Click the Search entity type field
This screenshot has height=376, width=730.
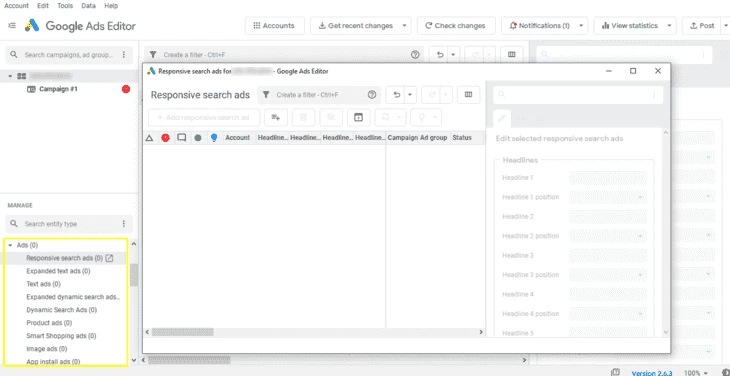(69, 224)
